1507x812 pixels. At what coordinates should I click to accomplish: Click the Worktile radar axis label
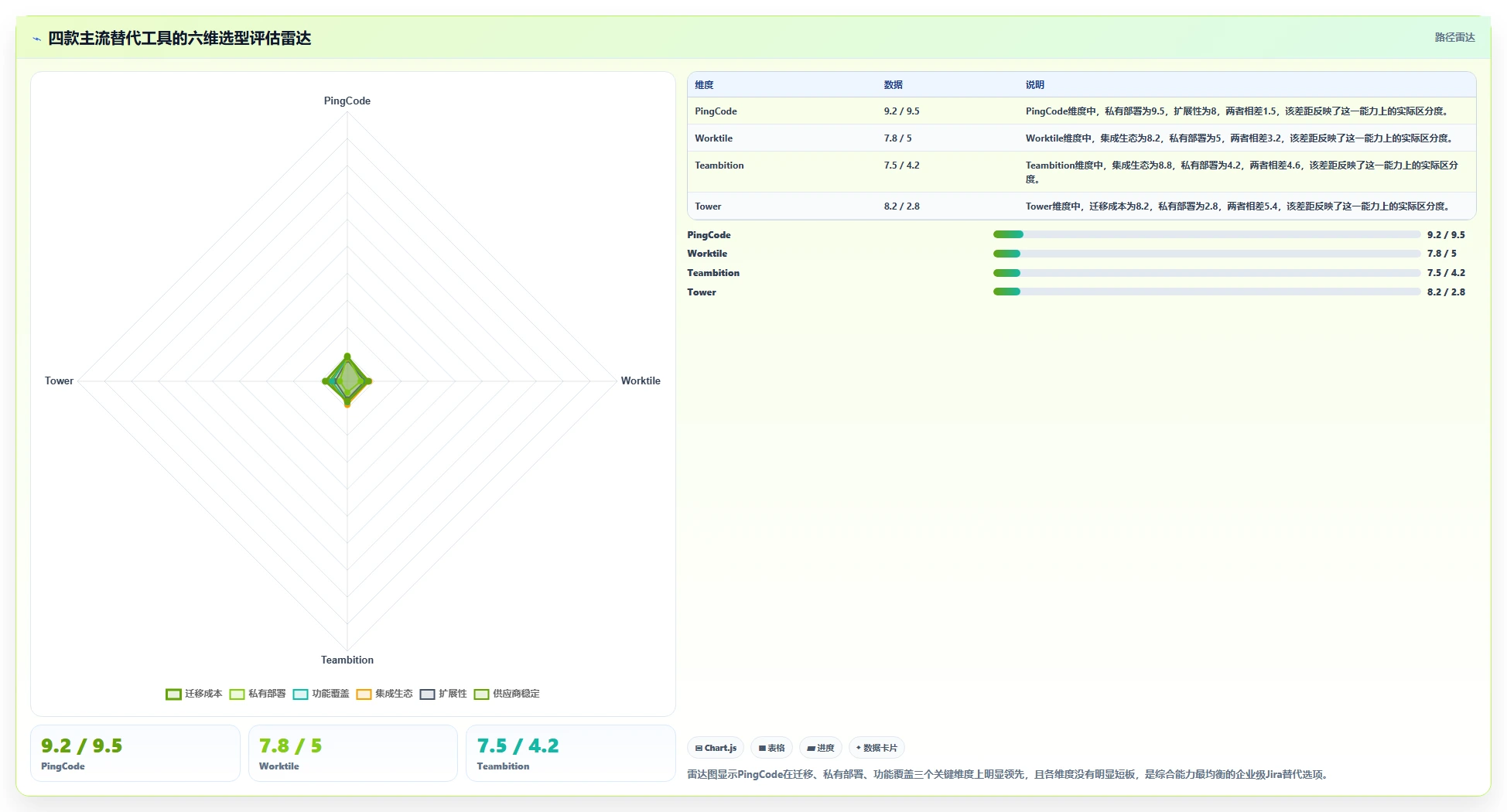pyautogui.click(x=641, y=381)
